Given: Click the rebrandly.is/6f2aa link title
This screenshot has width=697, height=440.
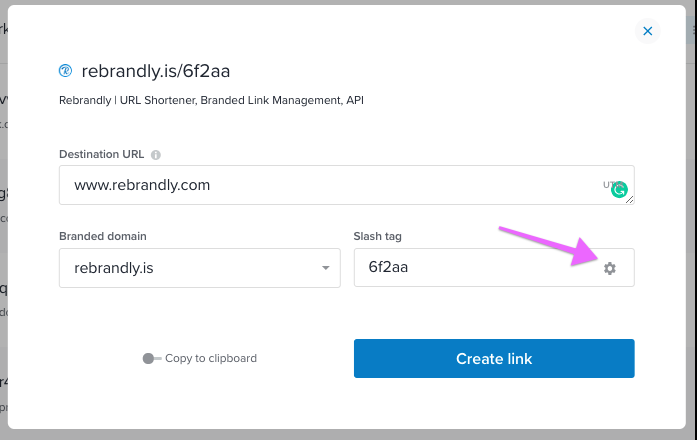Looking at the screenshot, I should tap(156, 71).
